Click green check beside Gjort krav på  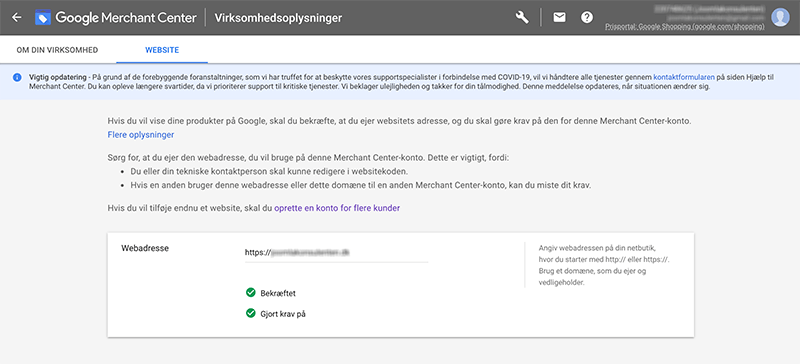click(251, 313)
